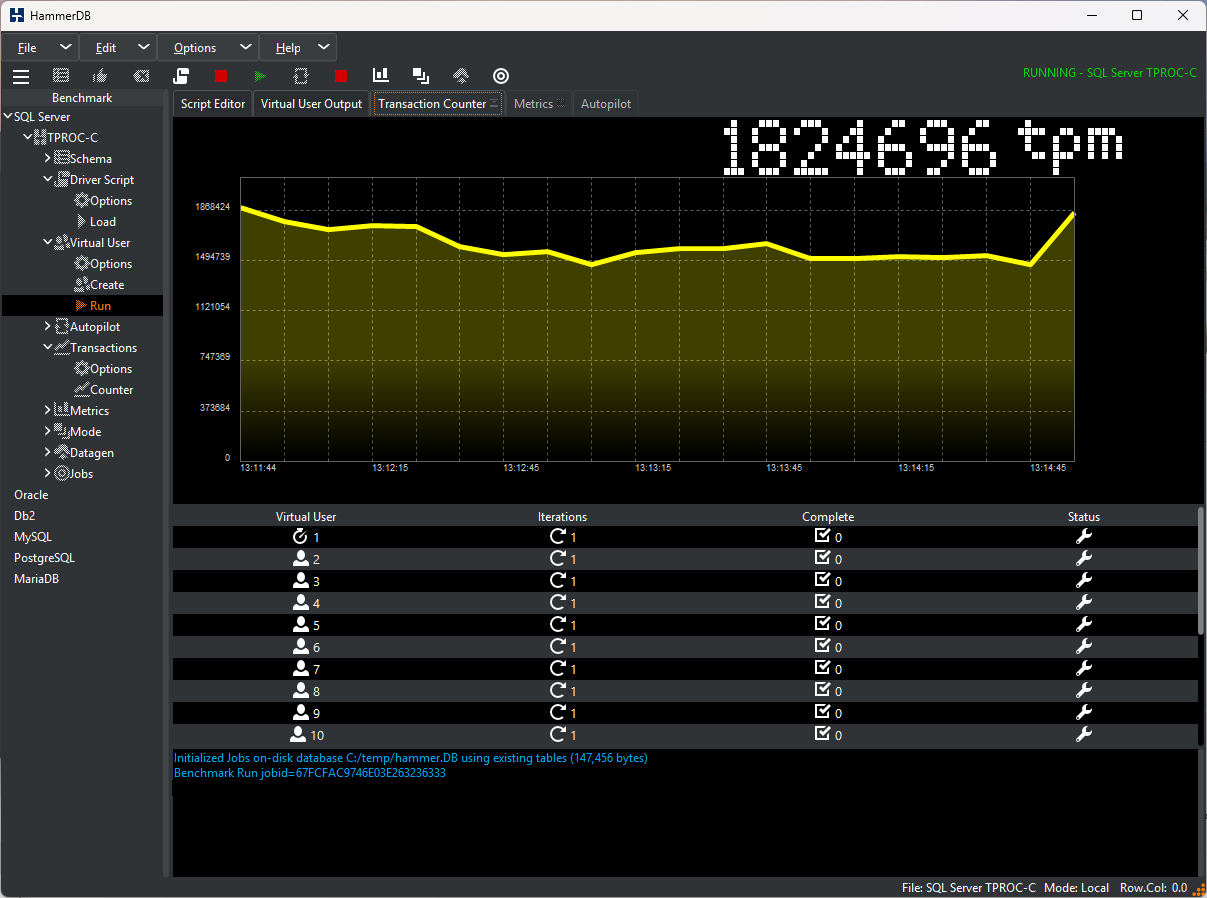Click the Complete checkmark for user 6
Screen dimensions: 1207x898
[x=823, y=646]
